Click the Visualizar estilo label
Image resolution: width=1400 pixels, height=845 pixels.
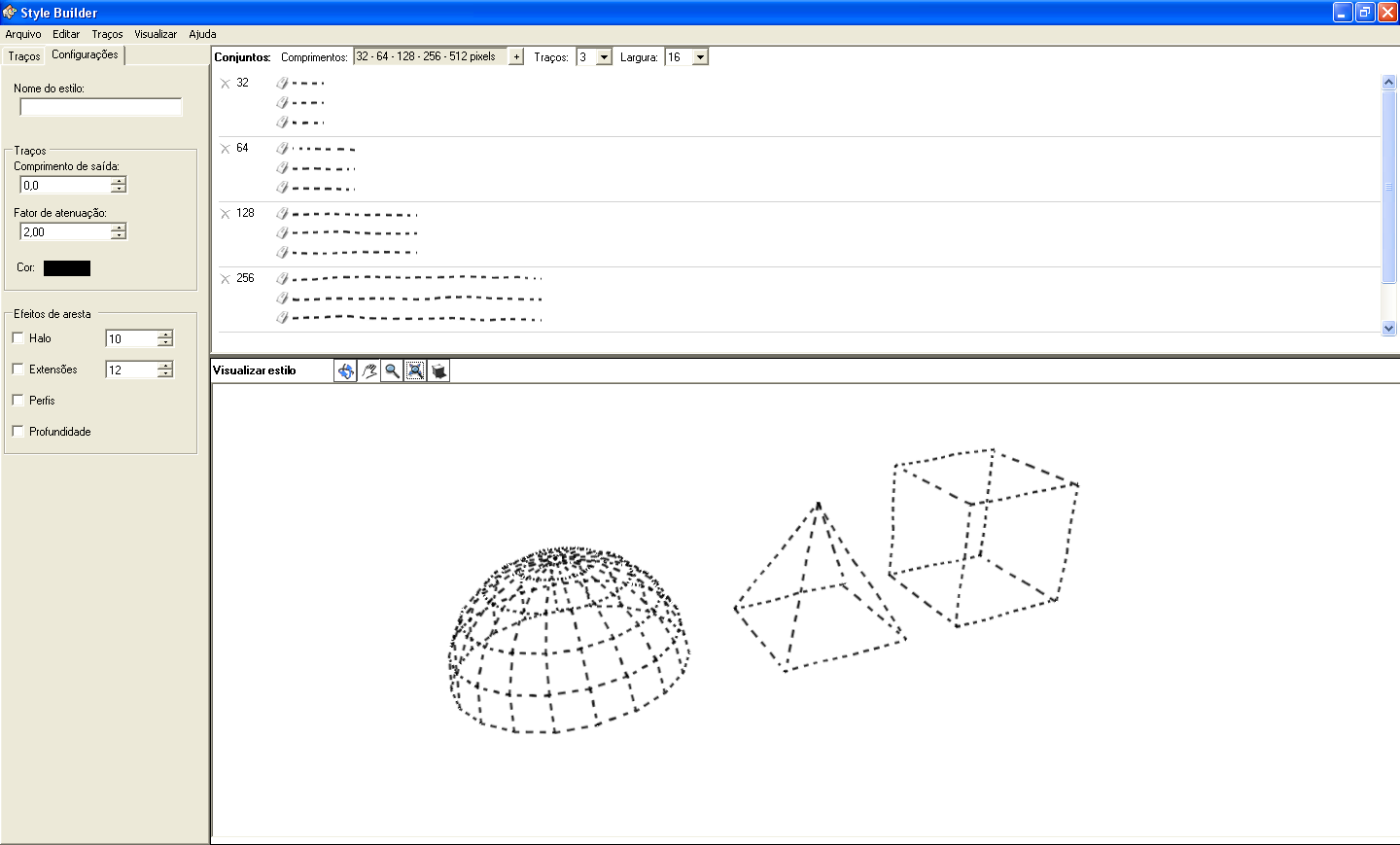[255, 370]
